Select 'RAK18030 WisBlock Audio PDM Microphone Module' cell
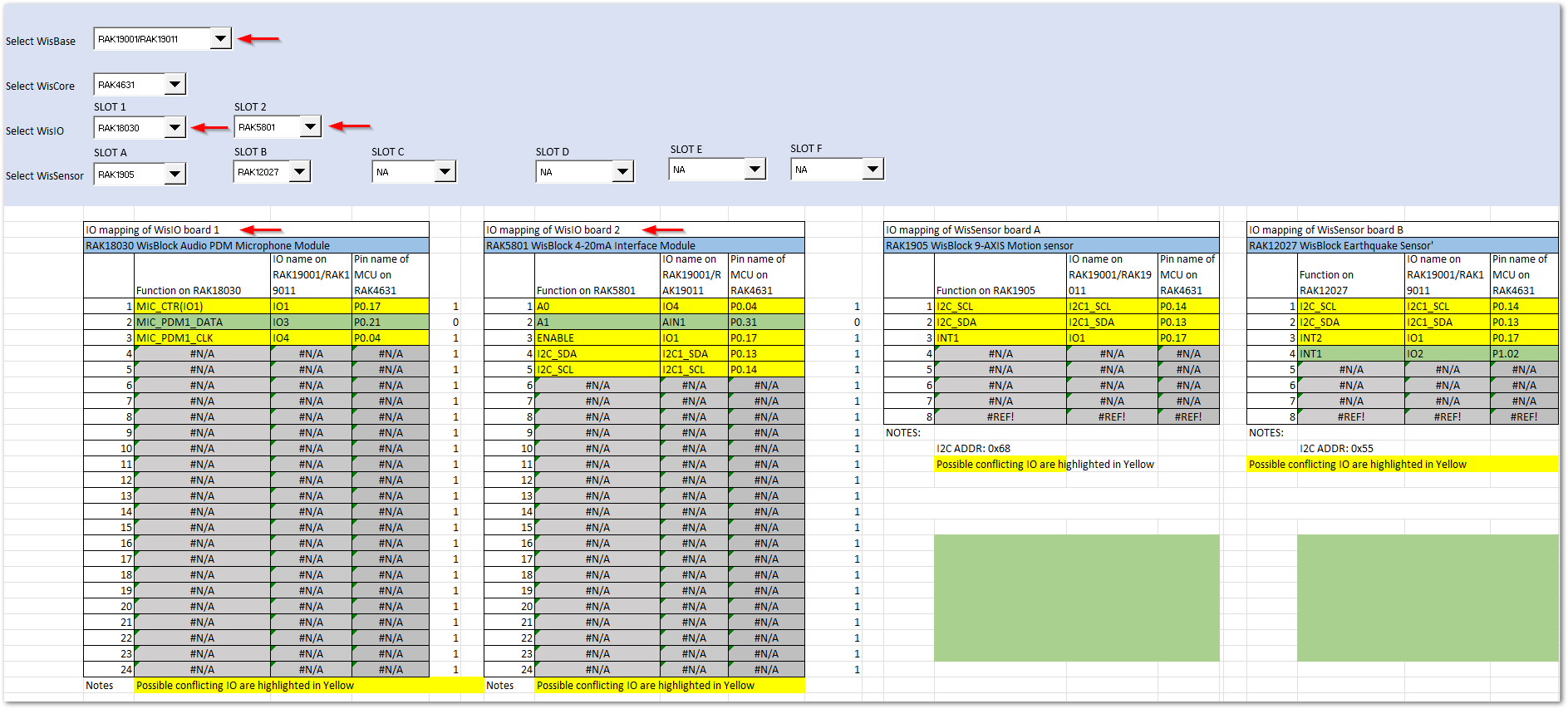Viewport: 1568px width, 709px height. tap(257, 245)
